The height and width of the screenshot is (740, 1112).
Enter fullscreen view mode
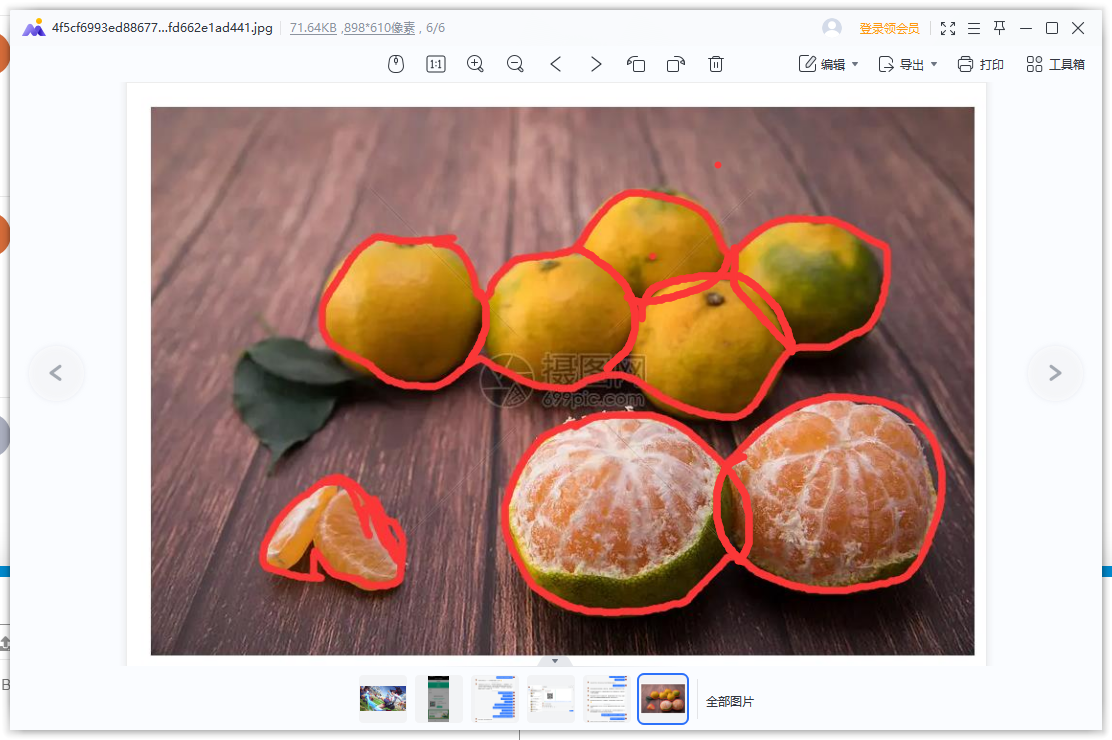click(947, 28)
